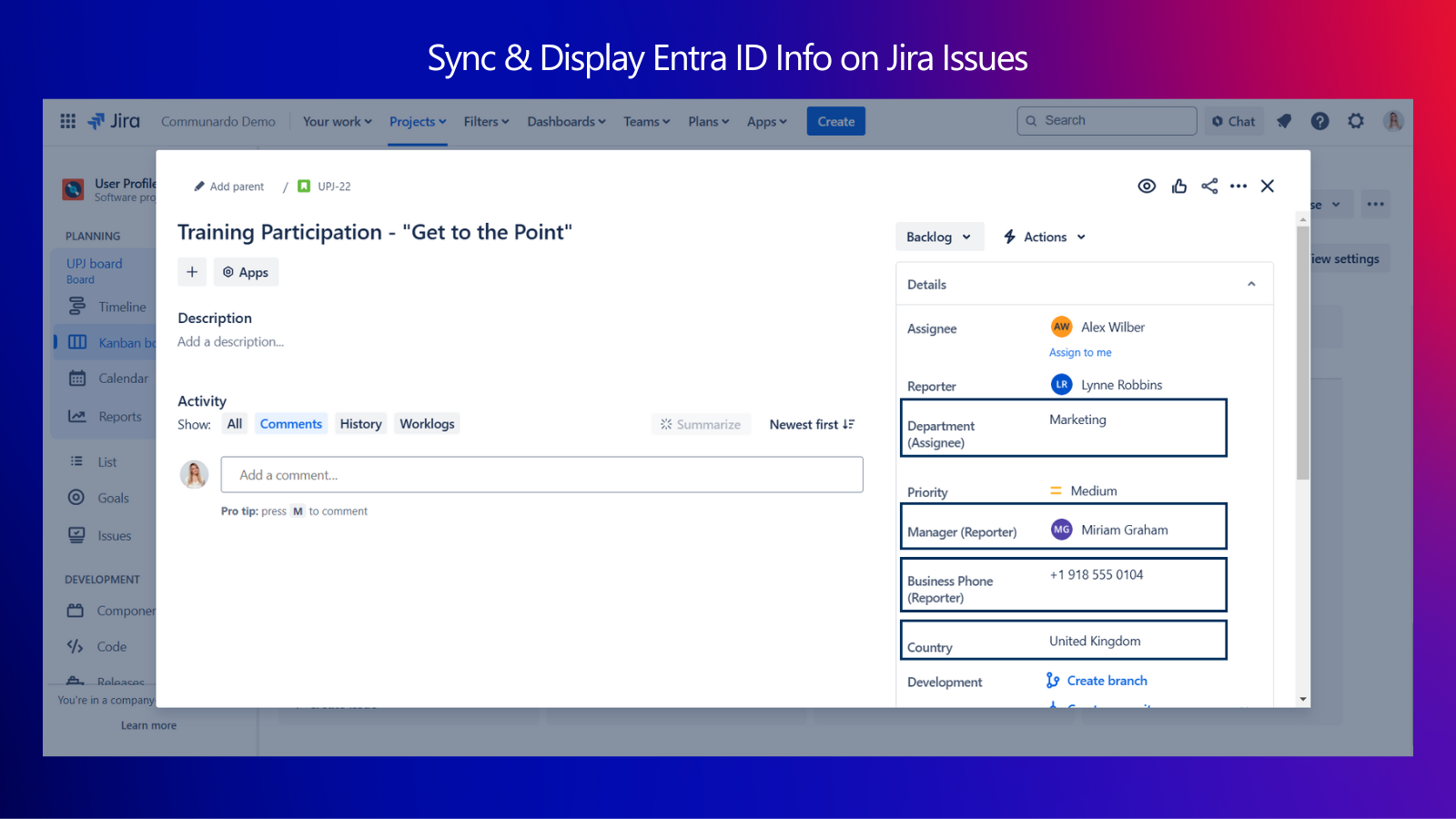Open the settings gear icon
The image size is (1456, 819).
(1356, 121)
